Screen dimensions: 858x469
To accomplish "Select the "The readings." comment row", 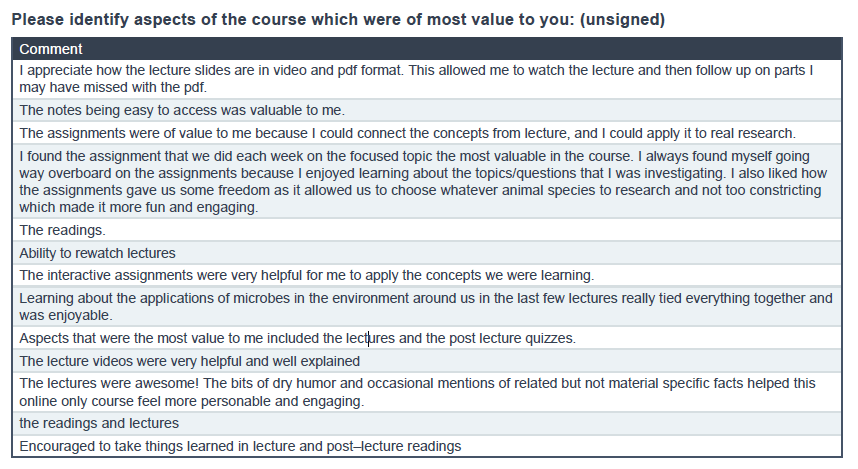I will [62, 230].
